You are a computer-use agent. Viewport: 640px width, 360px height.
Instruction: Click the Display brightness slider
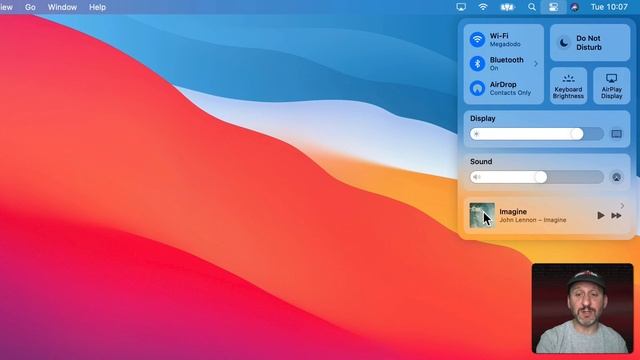(537, 134)
